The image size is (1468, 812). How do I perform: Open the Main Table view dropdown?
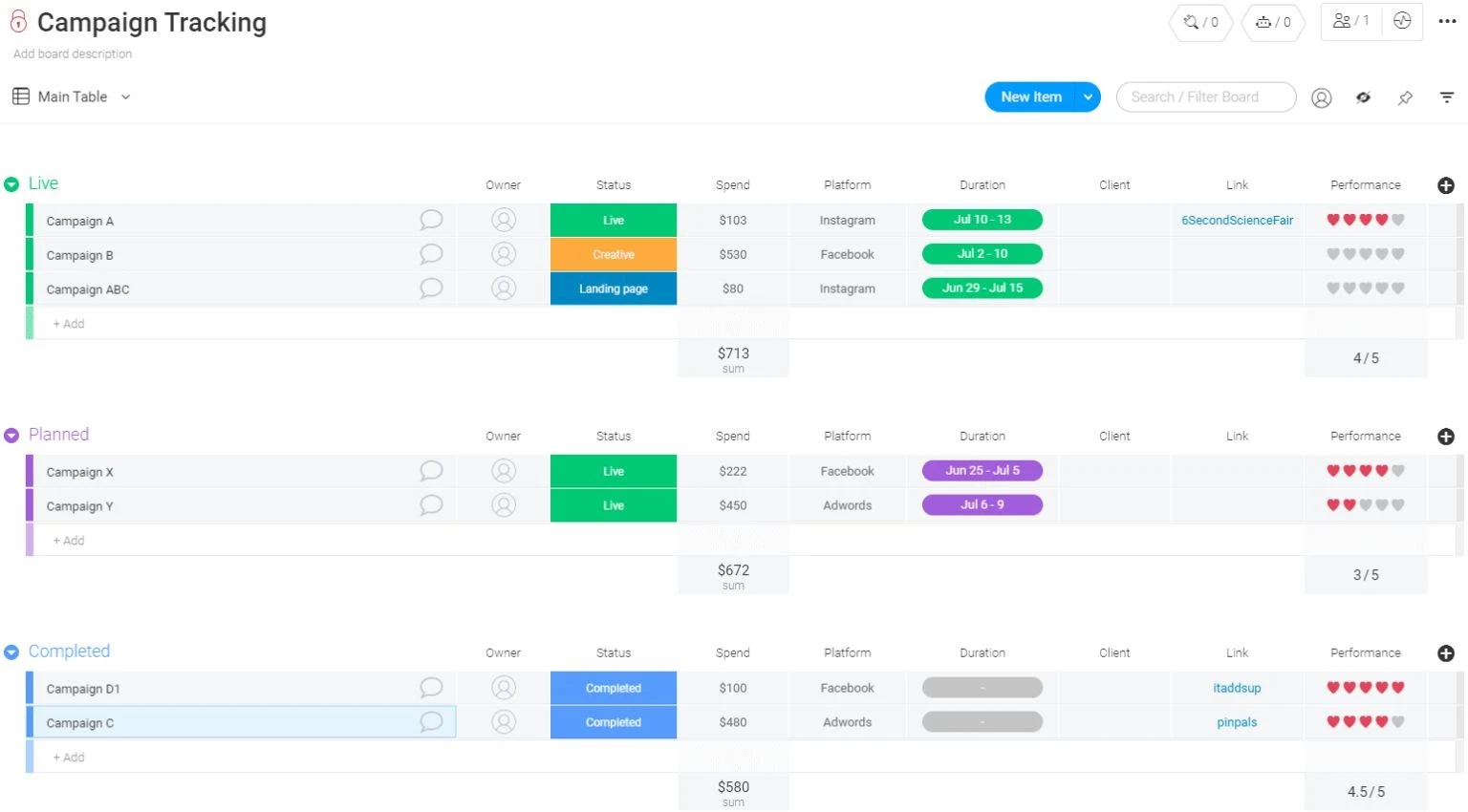[x=125, y=97]
